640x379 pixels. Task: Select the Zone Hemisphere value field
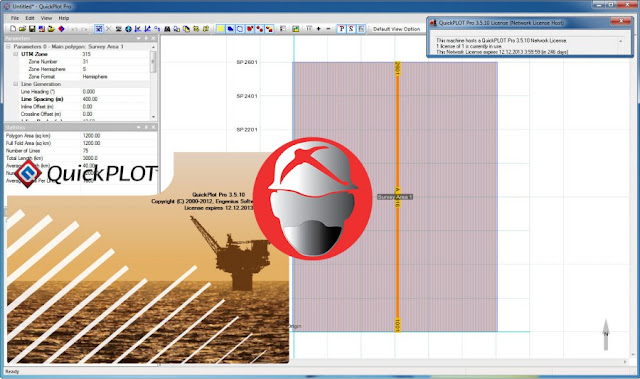116,69
